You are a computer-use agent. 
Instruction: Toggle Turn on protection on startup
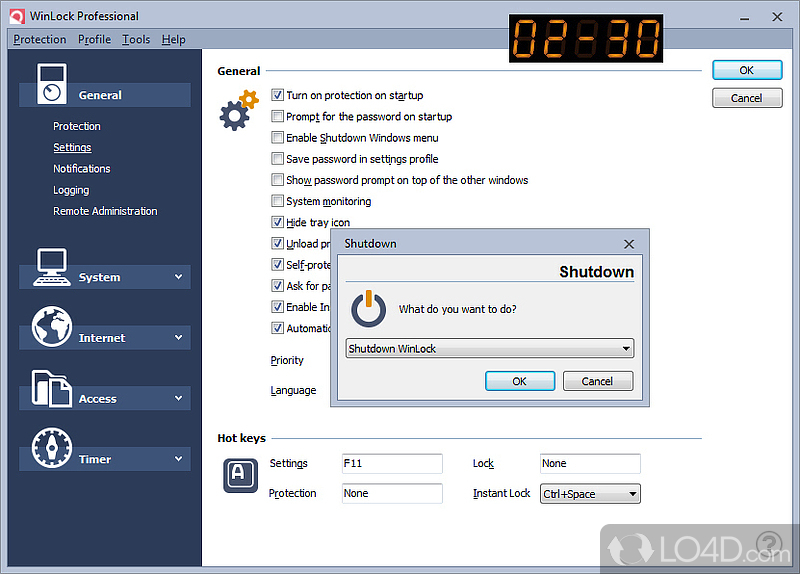277,95
